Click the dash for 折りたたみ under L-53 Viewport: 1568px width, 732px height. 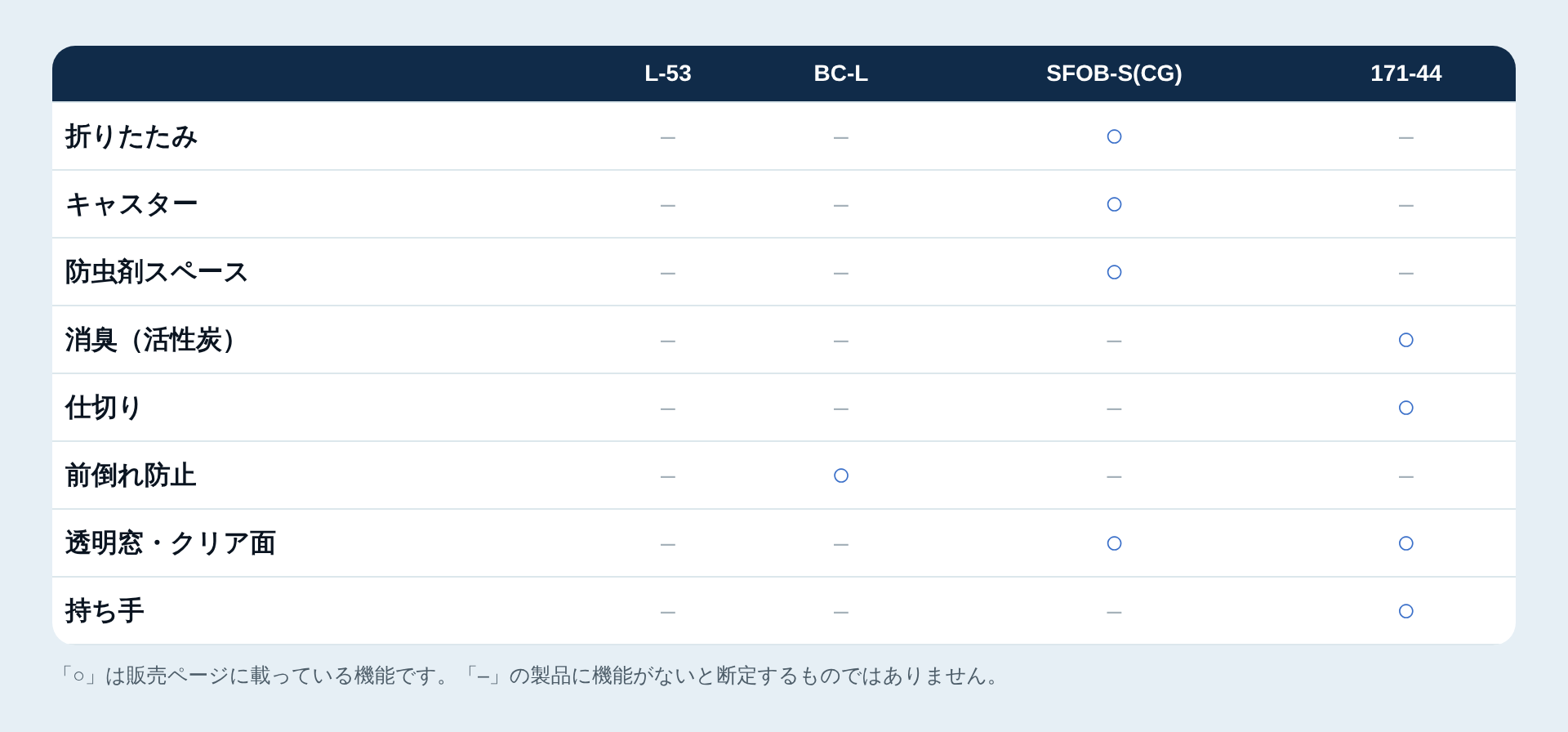point(668,138)
